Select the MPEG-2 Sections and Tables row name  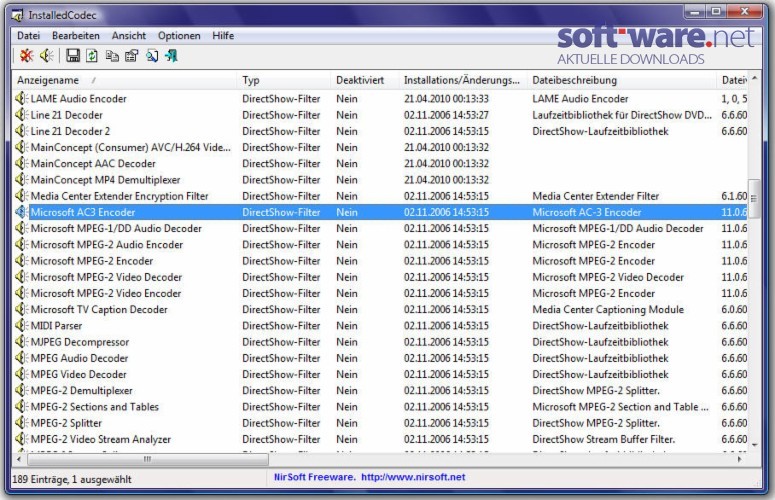pyautogui.click(x=94, y=407)
